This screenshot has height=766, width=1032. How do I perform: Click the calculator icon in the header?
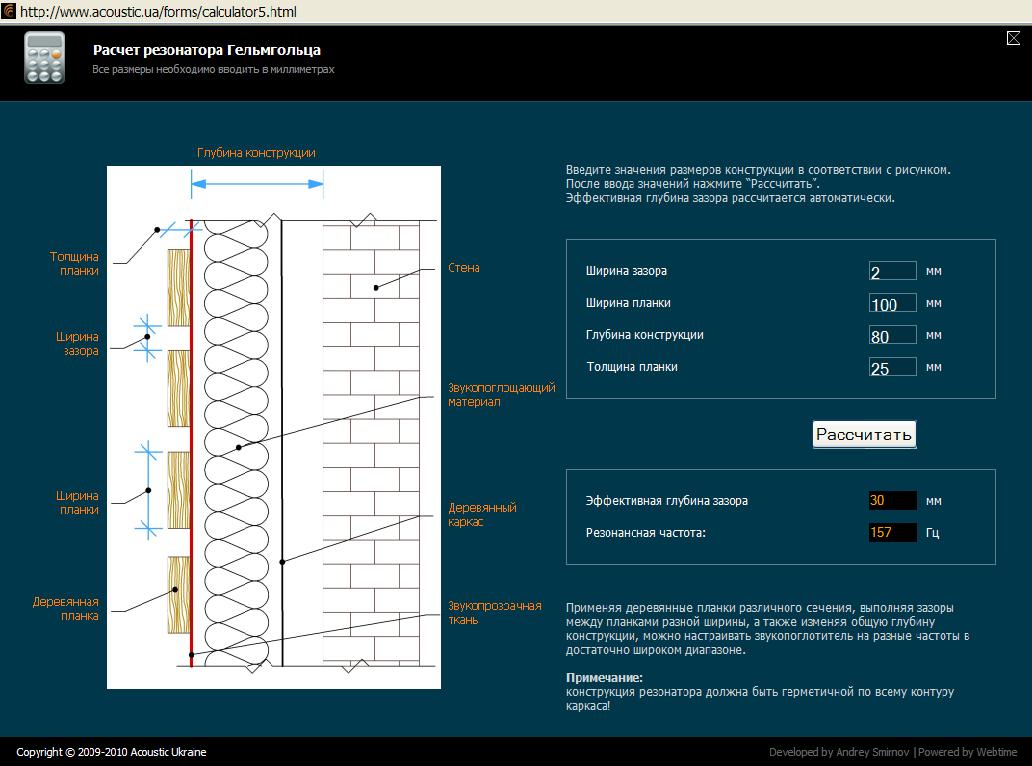click(44, 58)
